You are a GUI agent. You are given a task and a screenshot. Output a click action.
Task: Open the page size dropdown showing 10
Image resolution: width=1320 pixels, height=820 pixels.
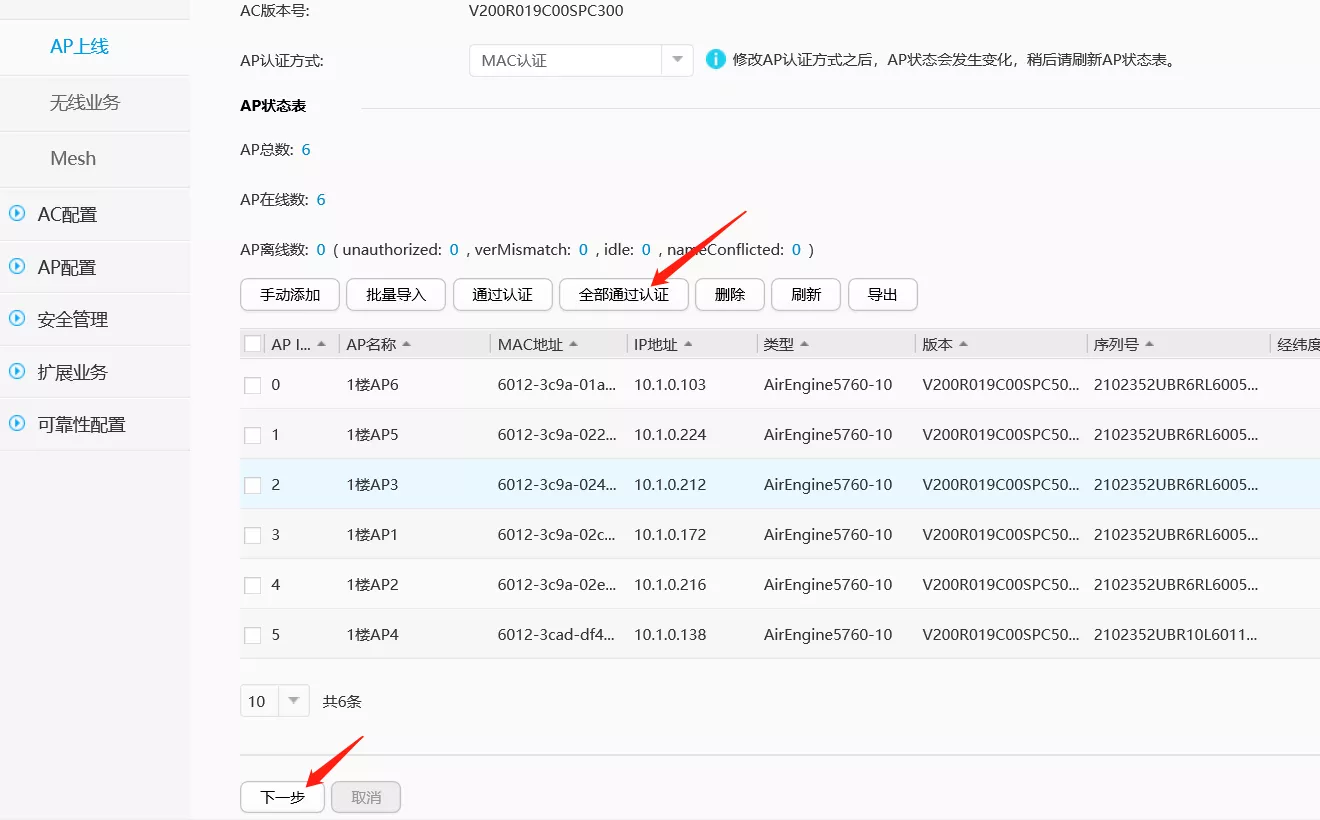274,701
